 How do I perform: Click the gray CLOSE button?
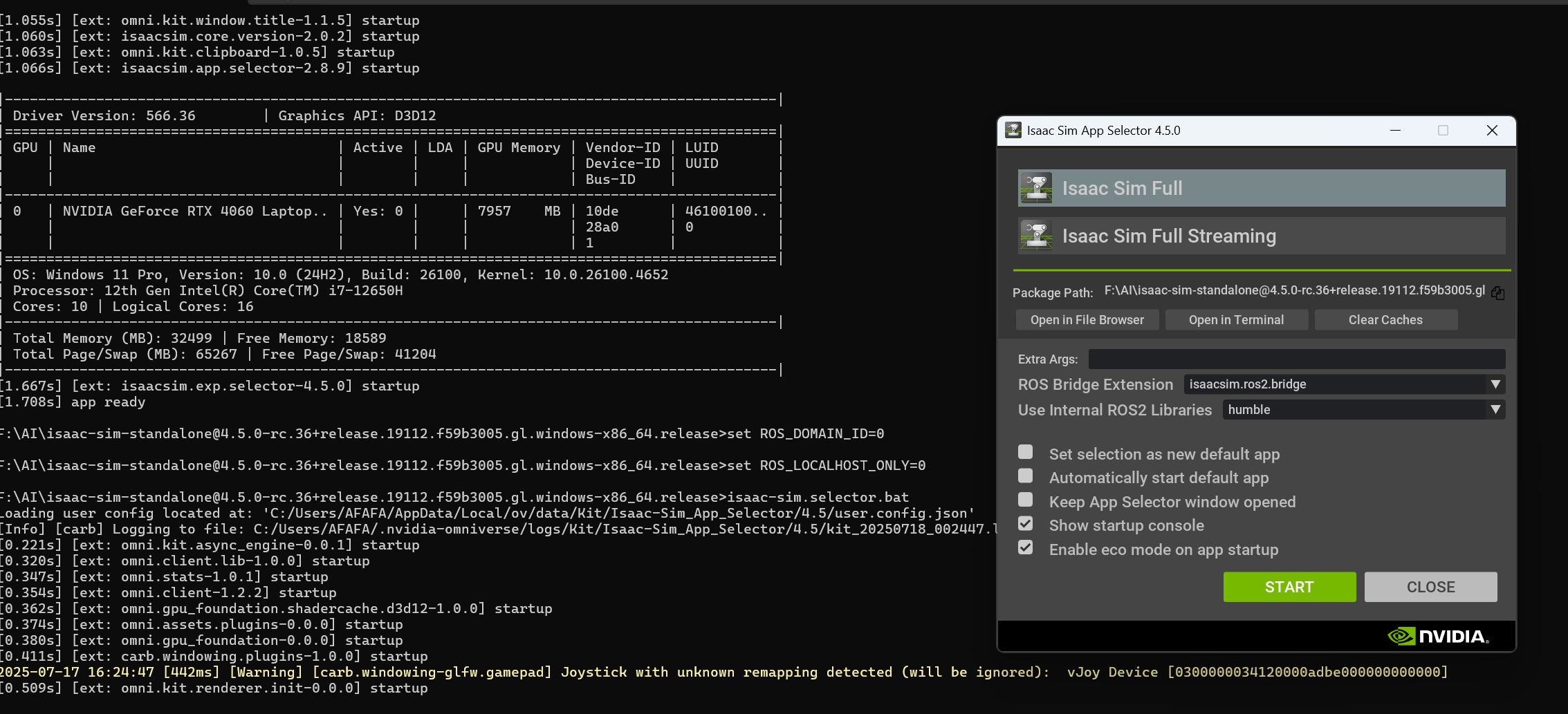point(1431,587)
